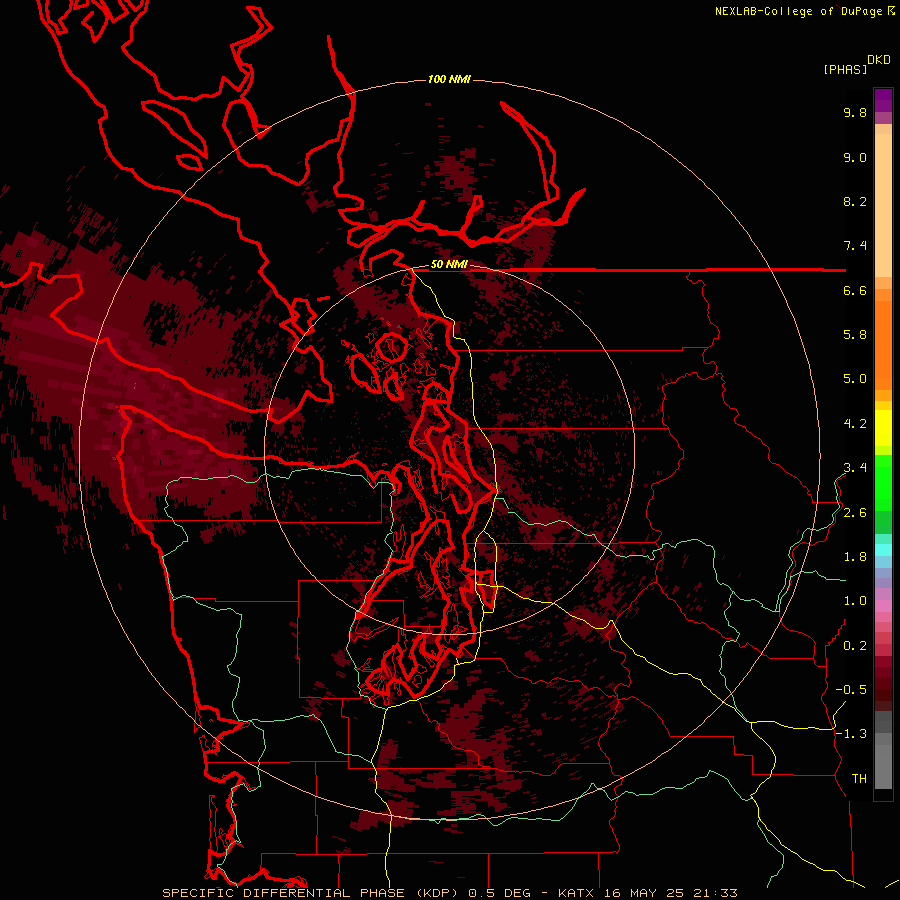This screenshot has height=900, width=900.
Task: Select the 7.4 scale value
Action: pos(855,246)
